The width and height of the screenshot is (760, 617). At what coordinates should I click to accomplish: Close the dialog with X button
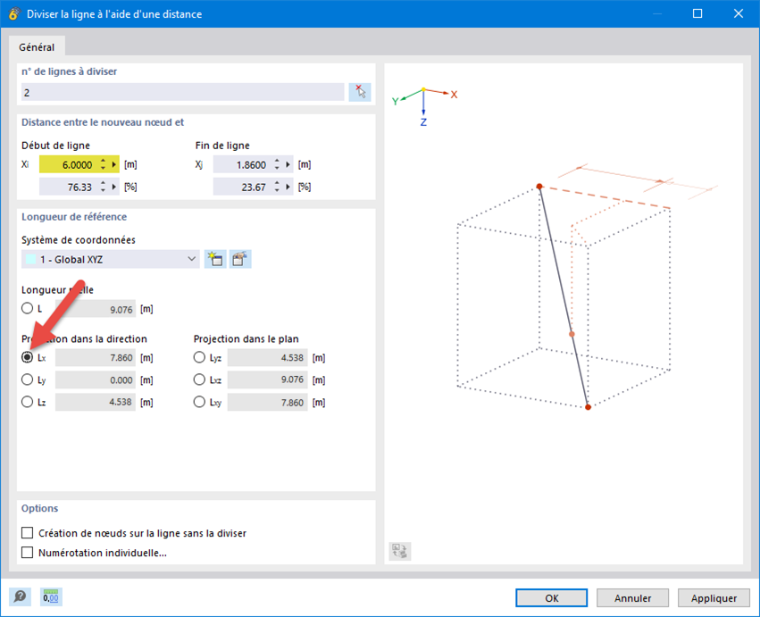point(738,14)
